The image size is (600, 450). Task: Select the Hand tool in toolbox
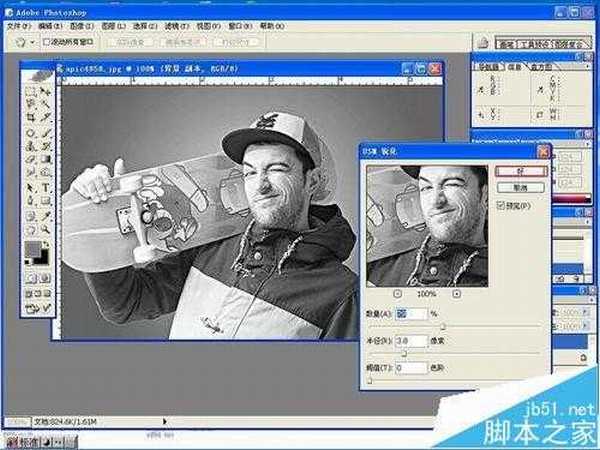click(31, 230)
